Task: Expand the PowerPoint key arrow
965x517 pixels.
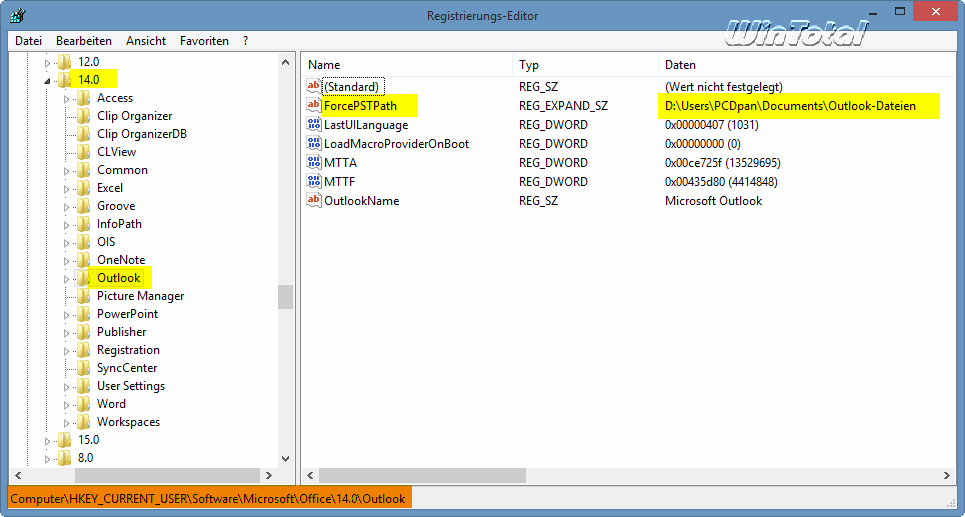Action: [x=66, y=315]
